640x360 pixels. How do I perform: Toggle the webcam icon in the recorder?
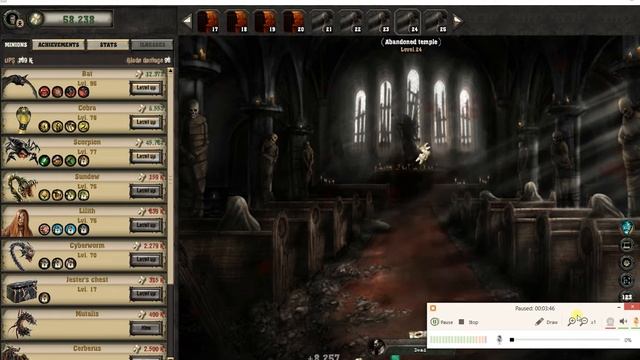point(610,322)
